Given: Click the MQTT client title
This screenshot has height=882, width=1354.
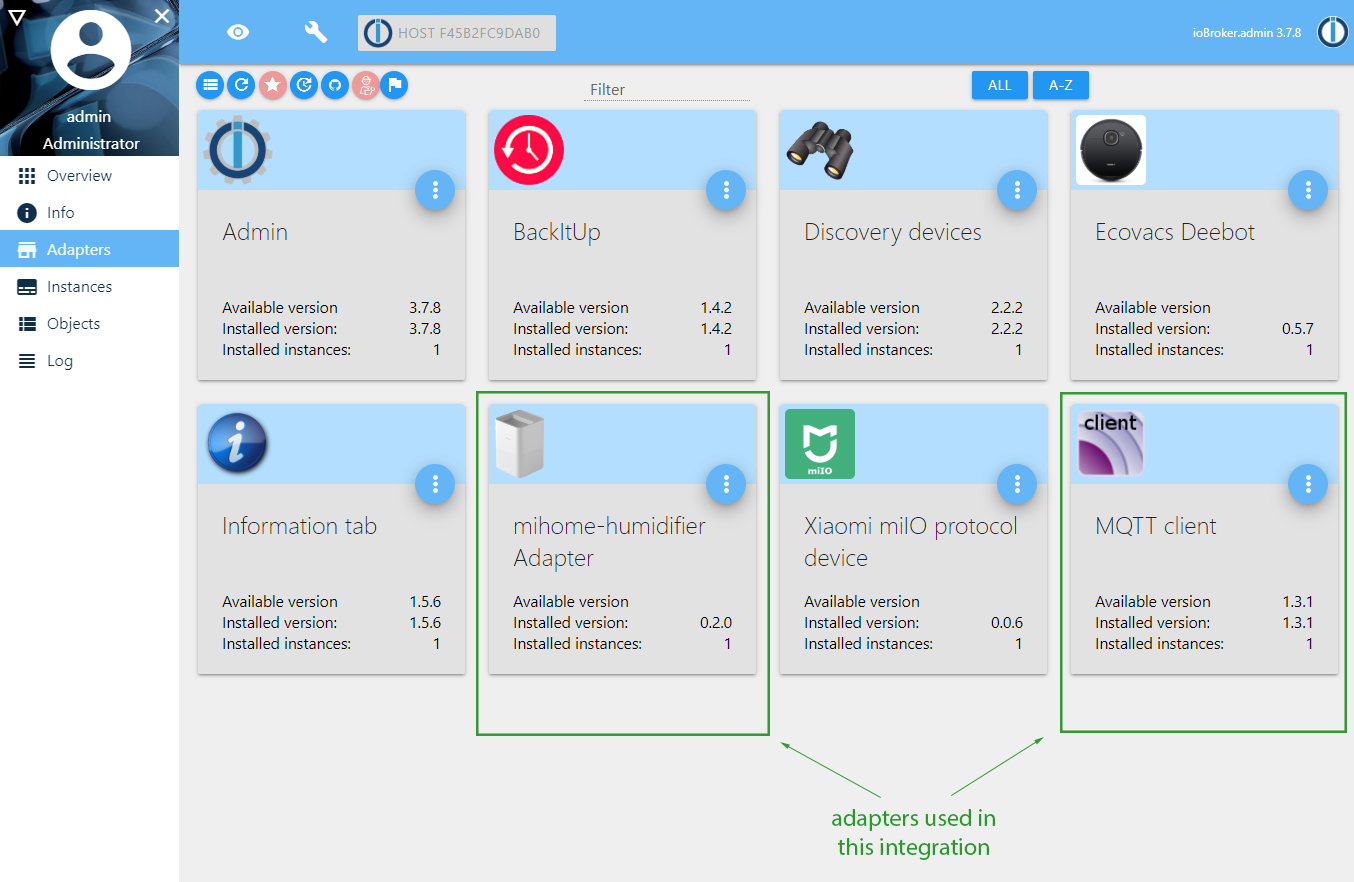Looking at the screenshot, I should (x=1156, y=526).
